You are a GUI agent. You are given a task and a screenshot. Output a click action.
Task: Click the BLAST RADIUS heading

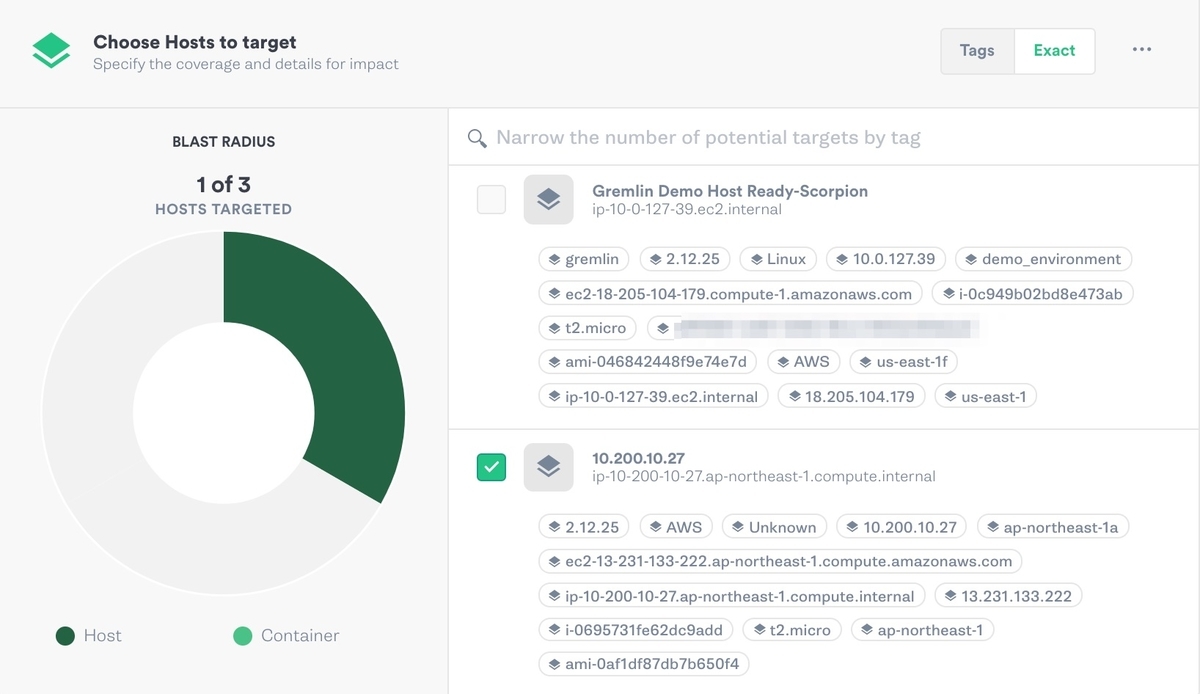(224, 142)
